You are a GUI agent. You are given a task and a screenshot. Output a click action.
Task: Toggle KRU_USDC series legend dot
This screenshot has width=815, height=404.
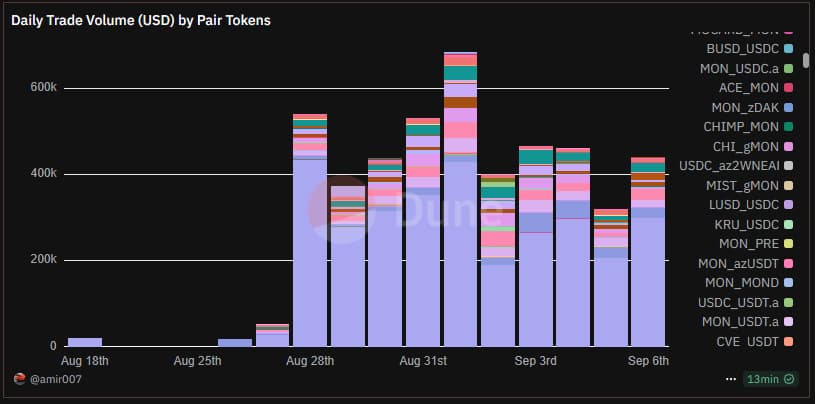(x=788, y=224)
